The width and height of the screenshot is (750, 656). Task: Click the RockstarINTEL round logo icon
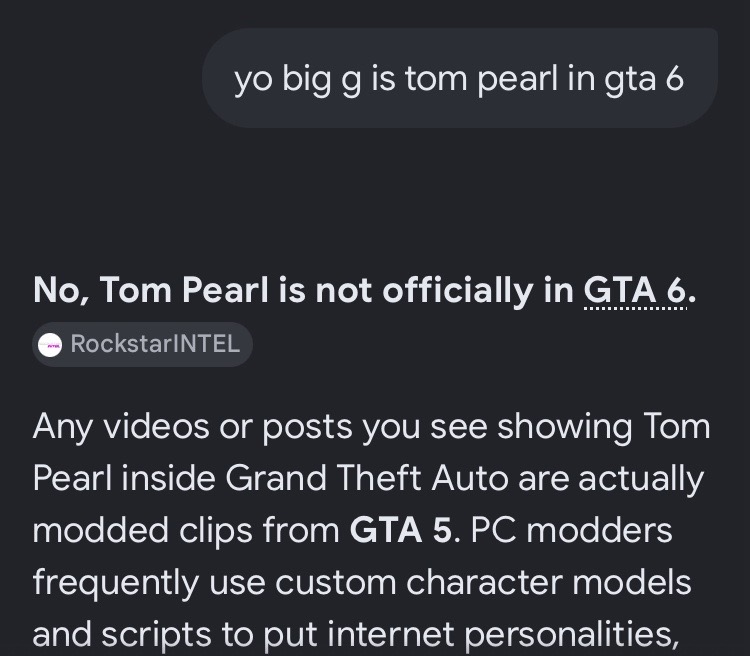pos(50,345)
